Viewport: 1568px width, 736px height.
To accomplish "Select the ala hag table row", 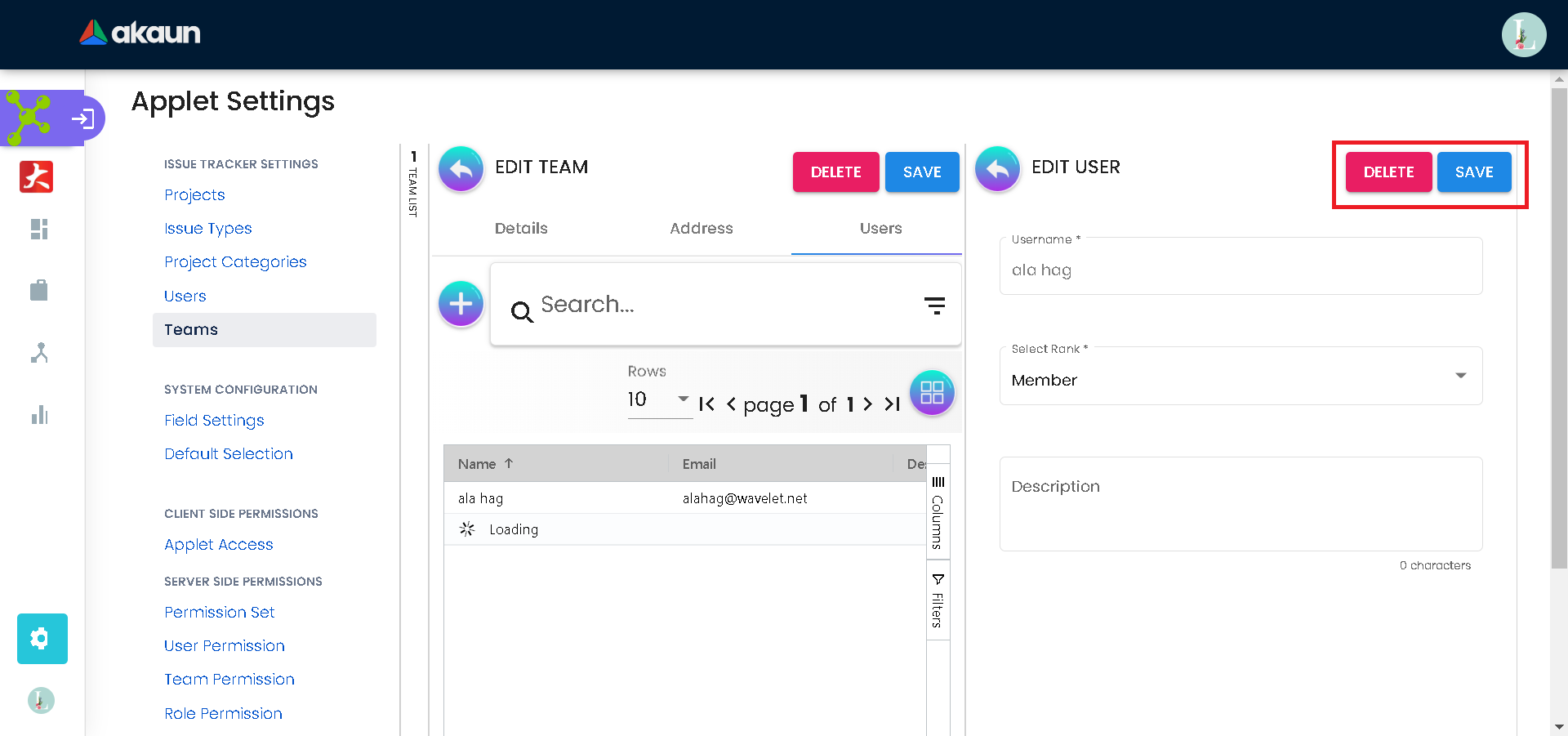I will click(685, 498).
